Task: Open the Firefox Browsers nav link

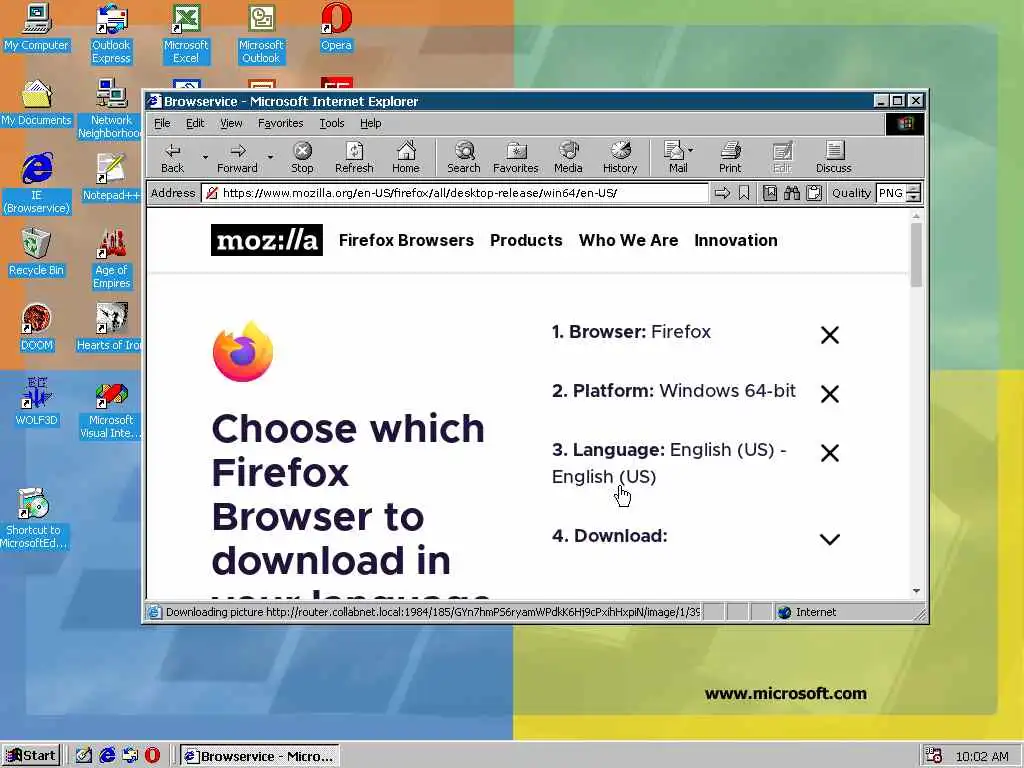Action: [x=406, y=240]
